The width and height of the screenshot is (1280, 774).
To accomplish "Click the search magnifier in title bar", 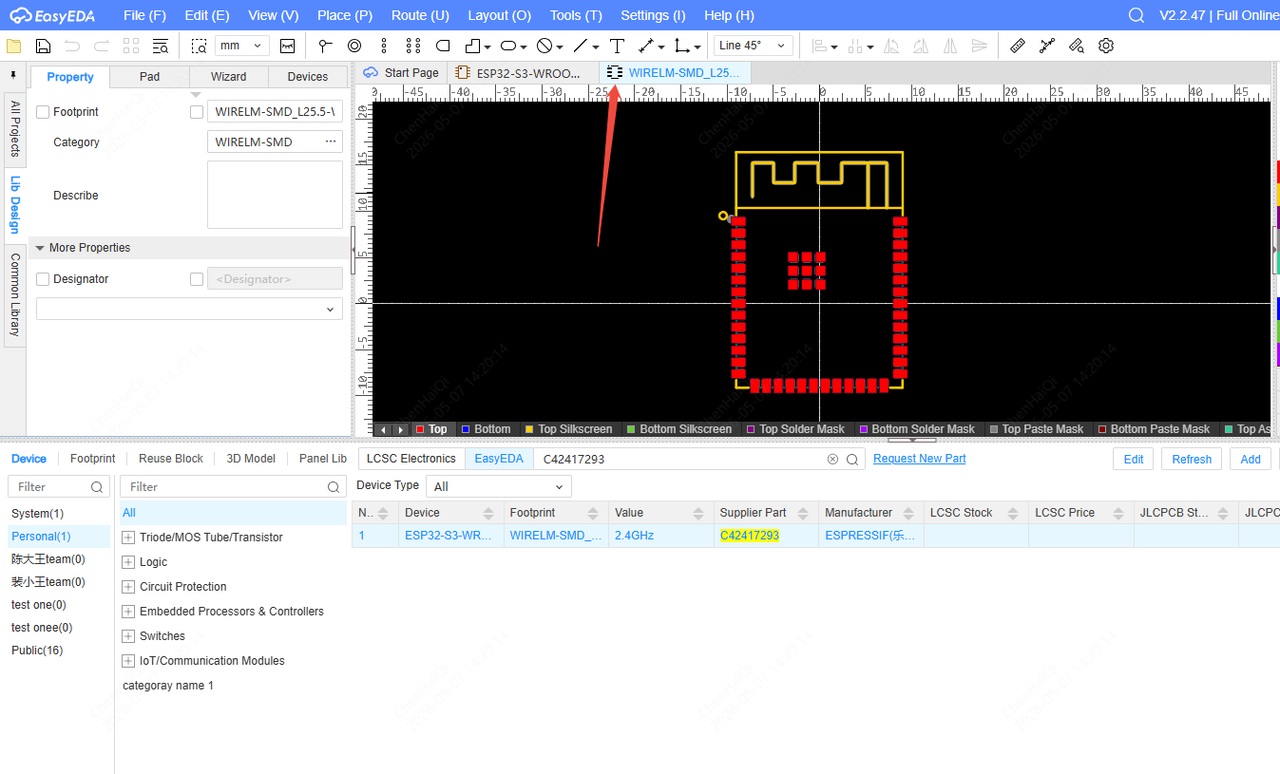I will tap(1136, 15).
